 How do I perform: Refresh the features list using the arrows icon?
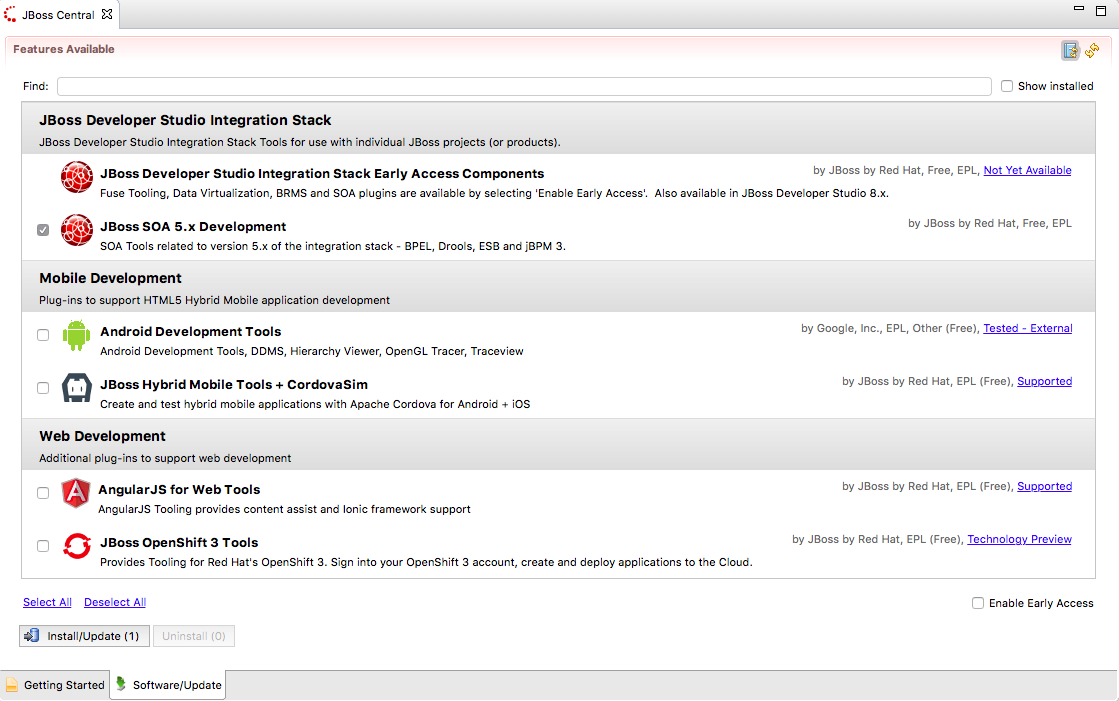pos(1093,49)
